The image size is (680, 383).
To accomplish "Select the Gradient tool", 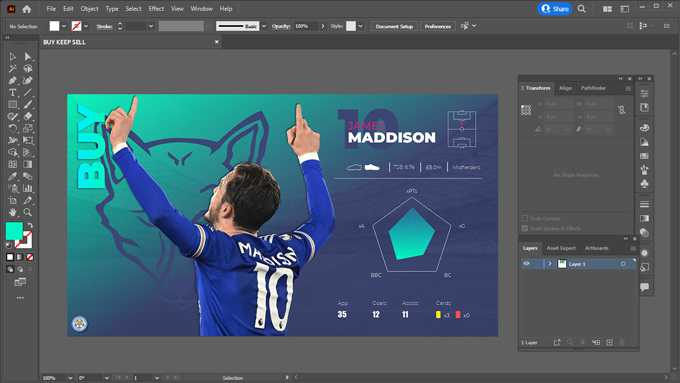I will coord(28,164).
